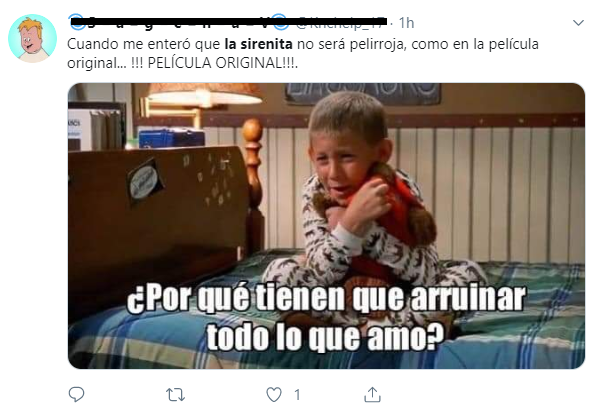Like the tweet using the heart icon

tap(274, 395)
